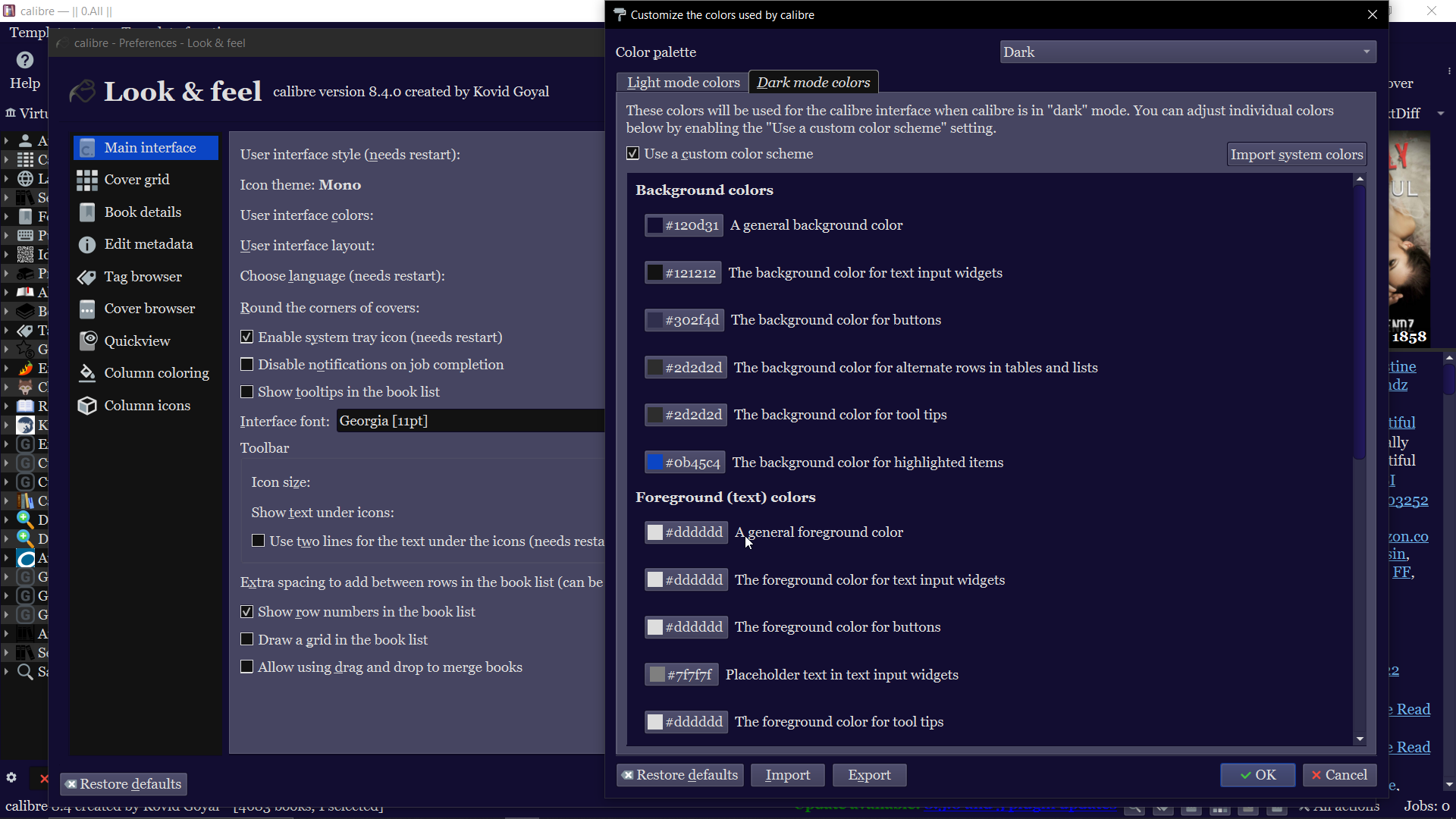This screenshot has width=1456, height=819.
Task: Toggle Draw a grid in the book list
Action: (247, 640)
